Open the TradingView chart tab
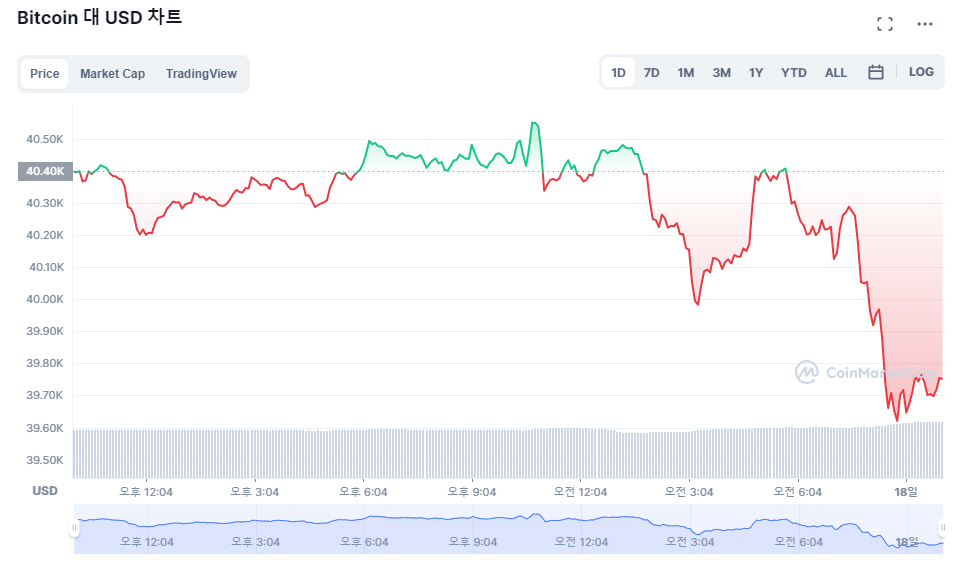This screenshot has height=567, width=956. click(201, 74)
